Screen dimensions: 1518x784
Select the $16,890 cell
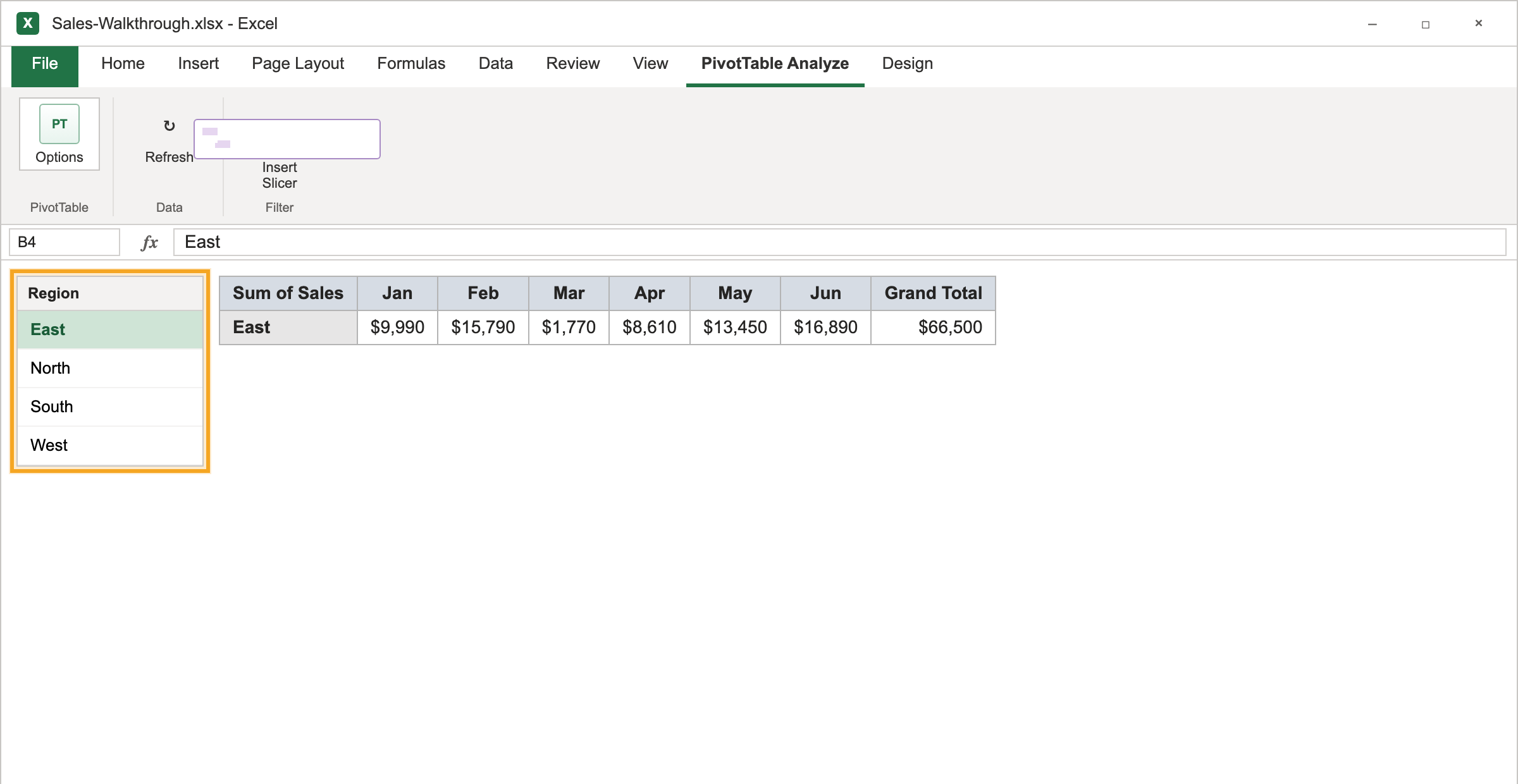click(826, 328)
